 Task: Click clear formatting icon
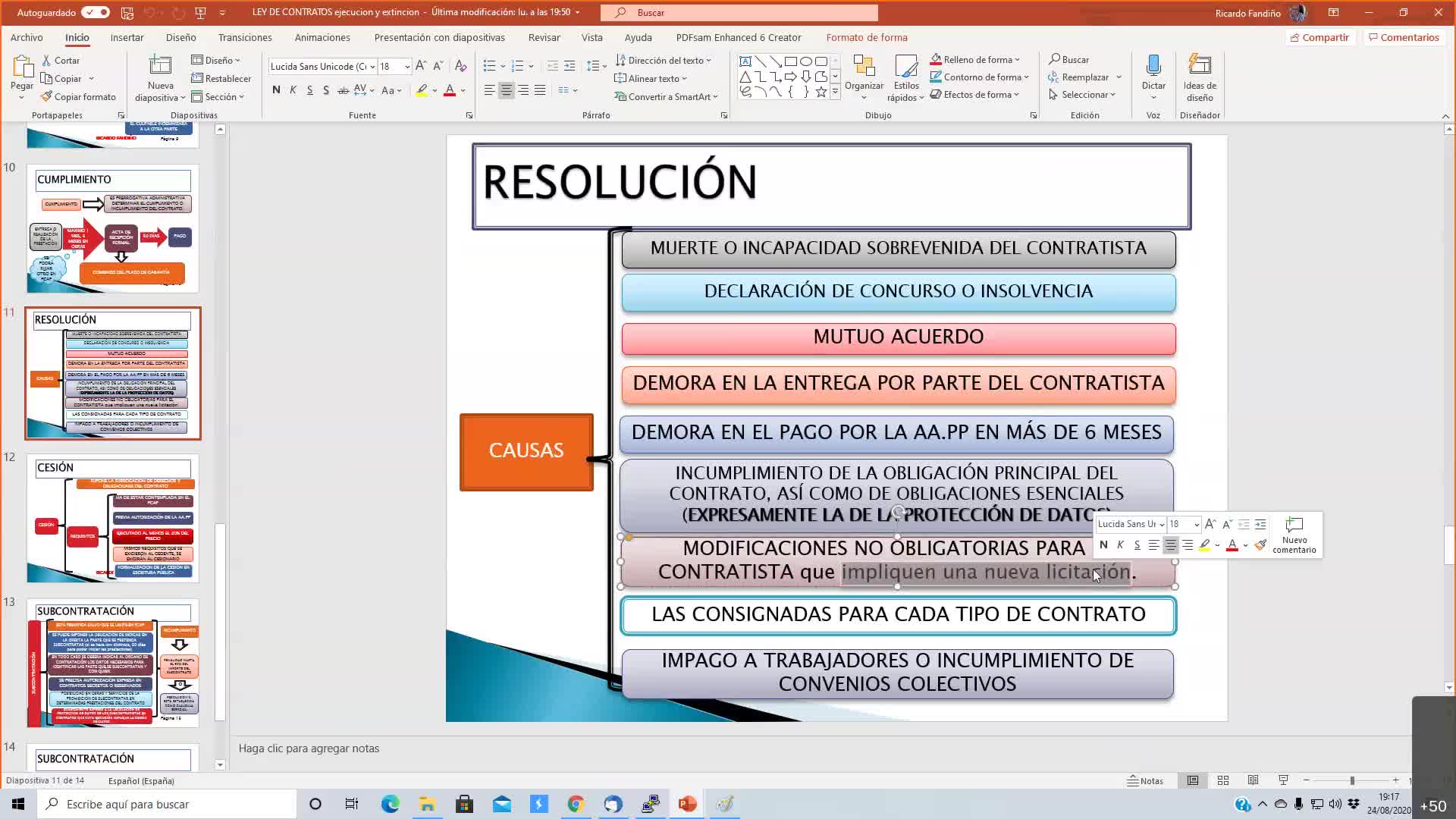pyautogui.click(x=460, y=66)
